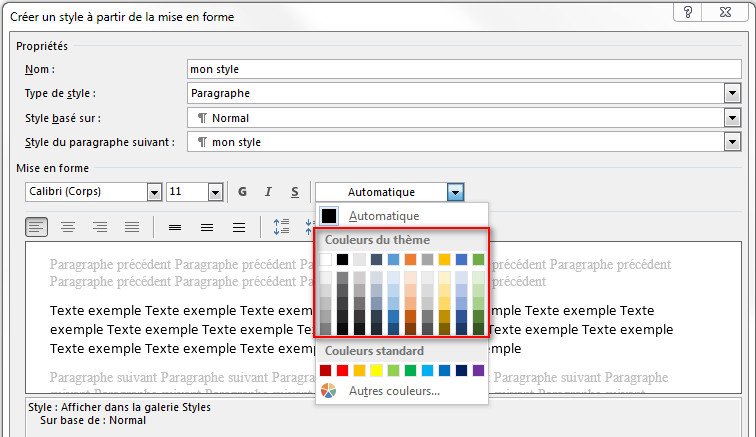Align paragraph text to the left
Viewport: 756px width, 437px height.
click(37, 228)
